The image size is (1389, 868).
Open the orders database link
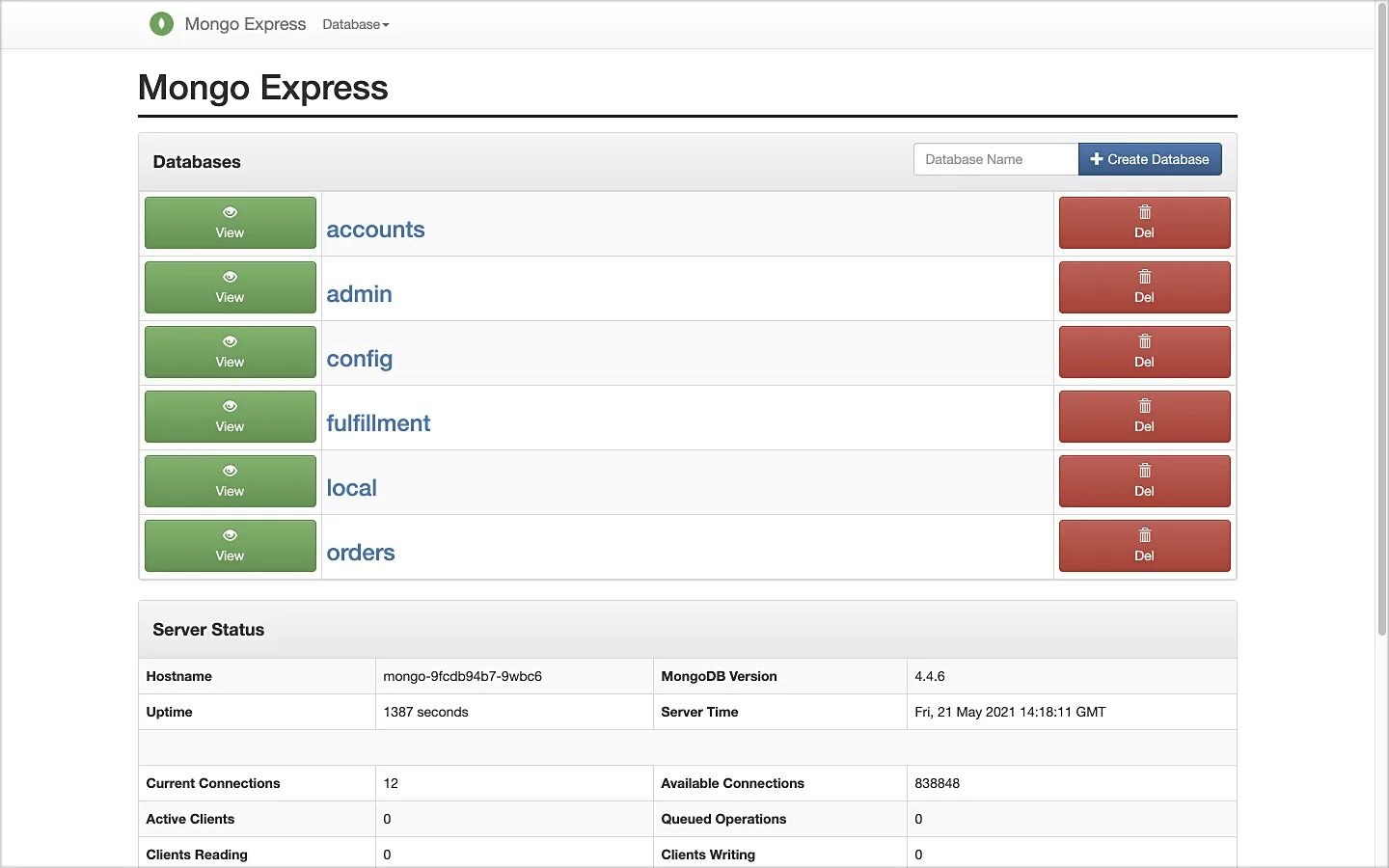coord(361,553)
